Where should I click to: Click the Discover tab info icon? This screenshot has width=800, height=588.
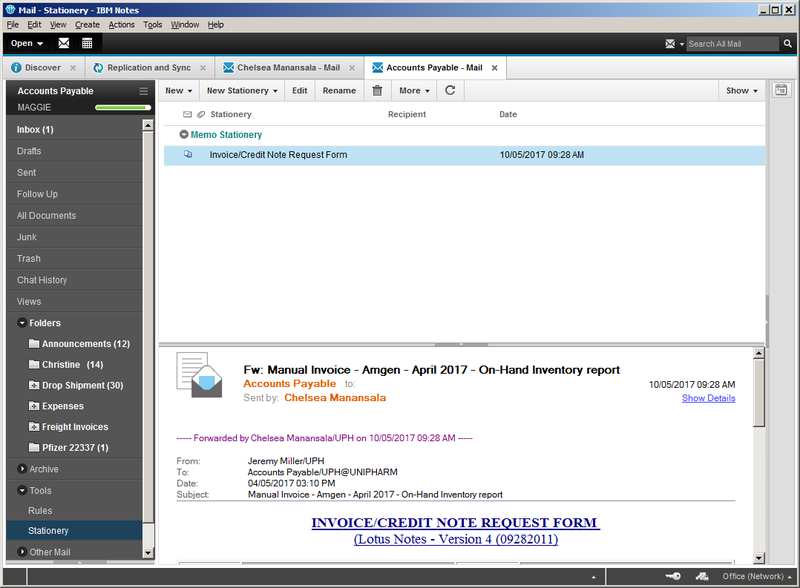pos(16,67)
